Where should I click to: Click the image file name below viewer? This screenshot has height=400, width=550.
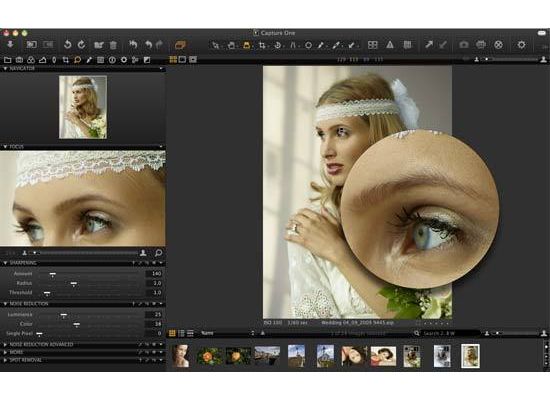click(357, 322)
